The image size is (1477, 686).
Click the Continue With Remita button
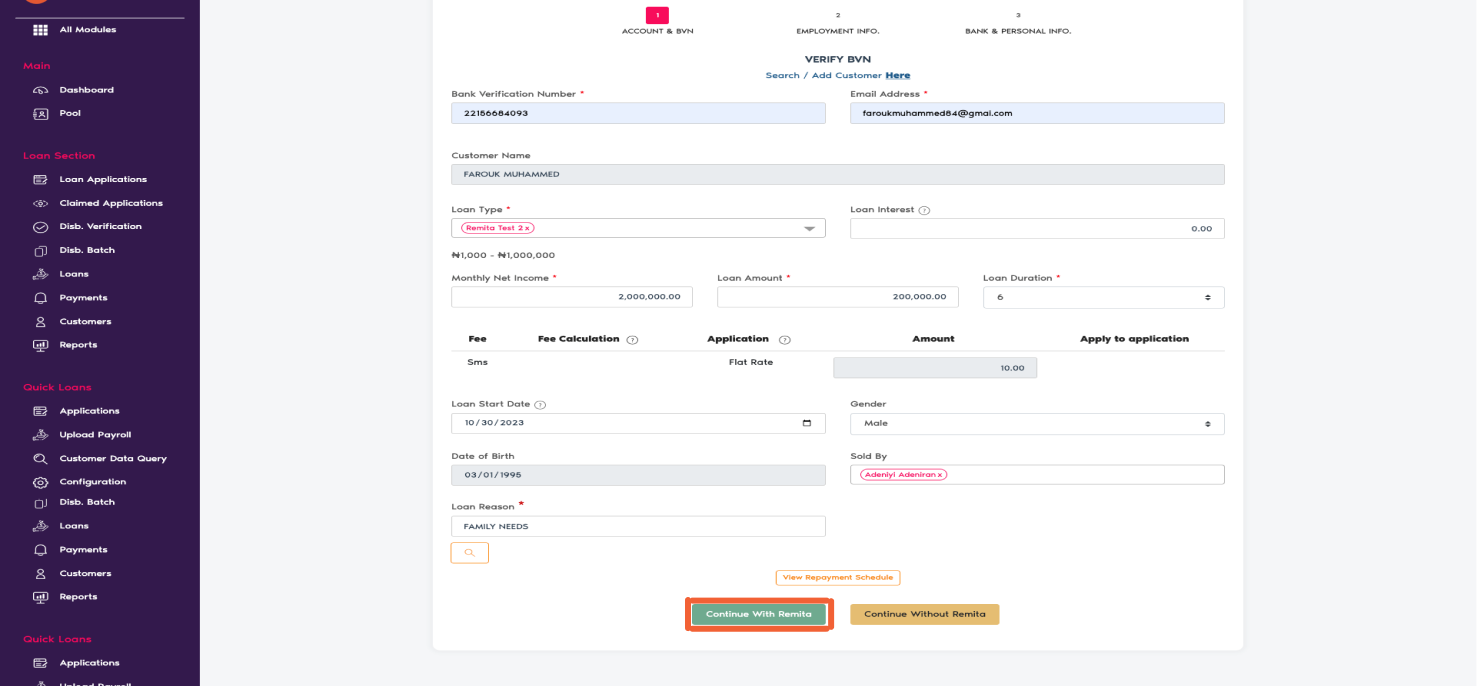pos(758,613)
